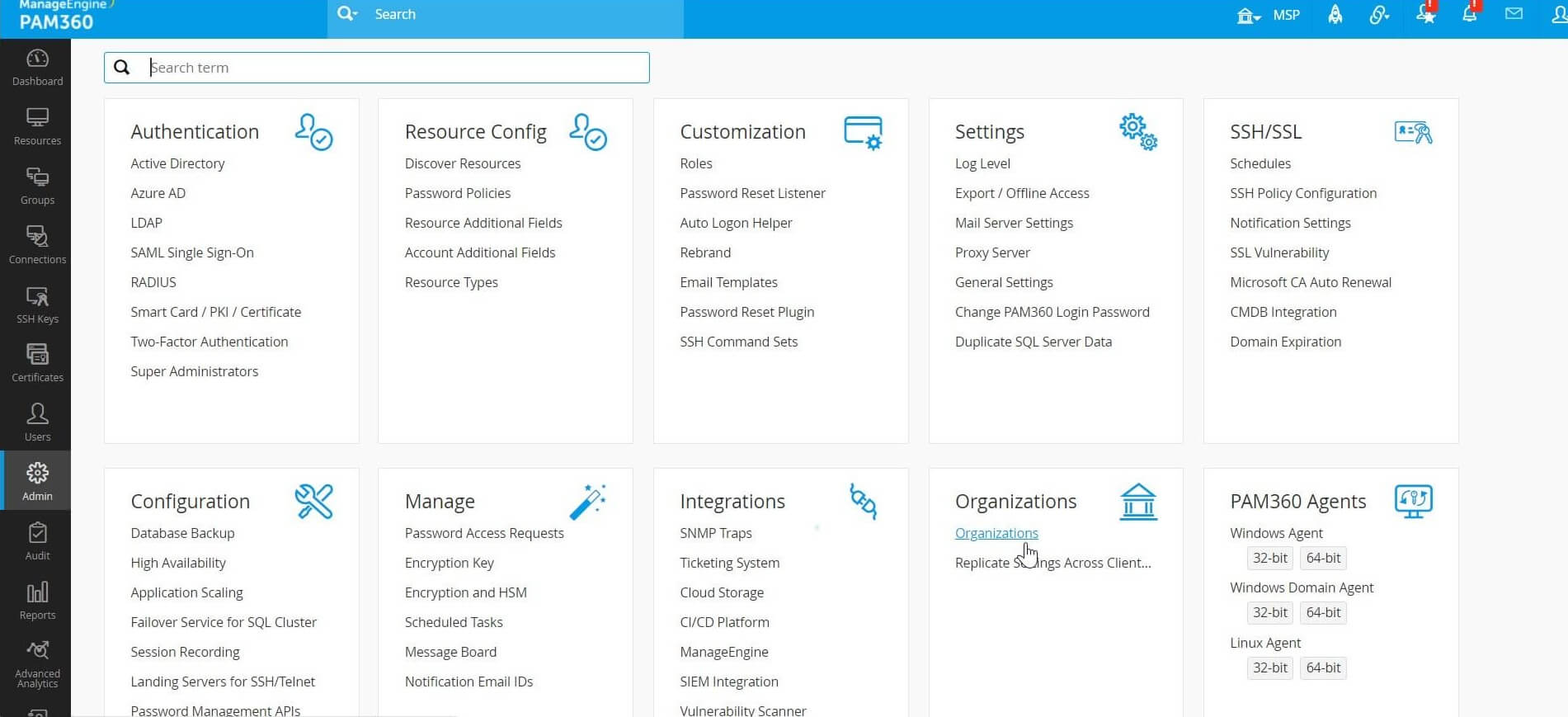
Task: Open the Users section in sidebar
Action: pyautogui.click(x=37, y=423)
